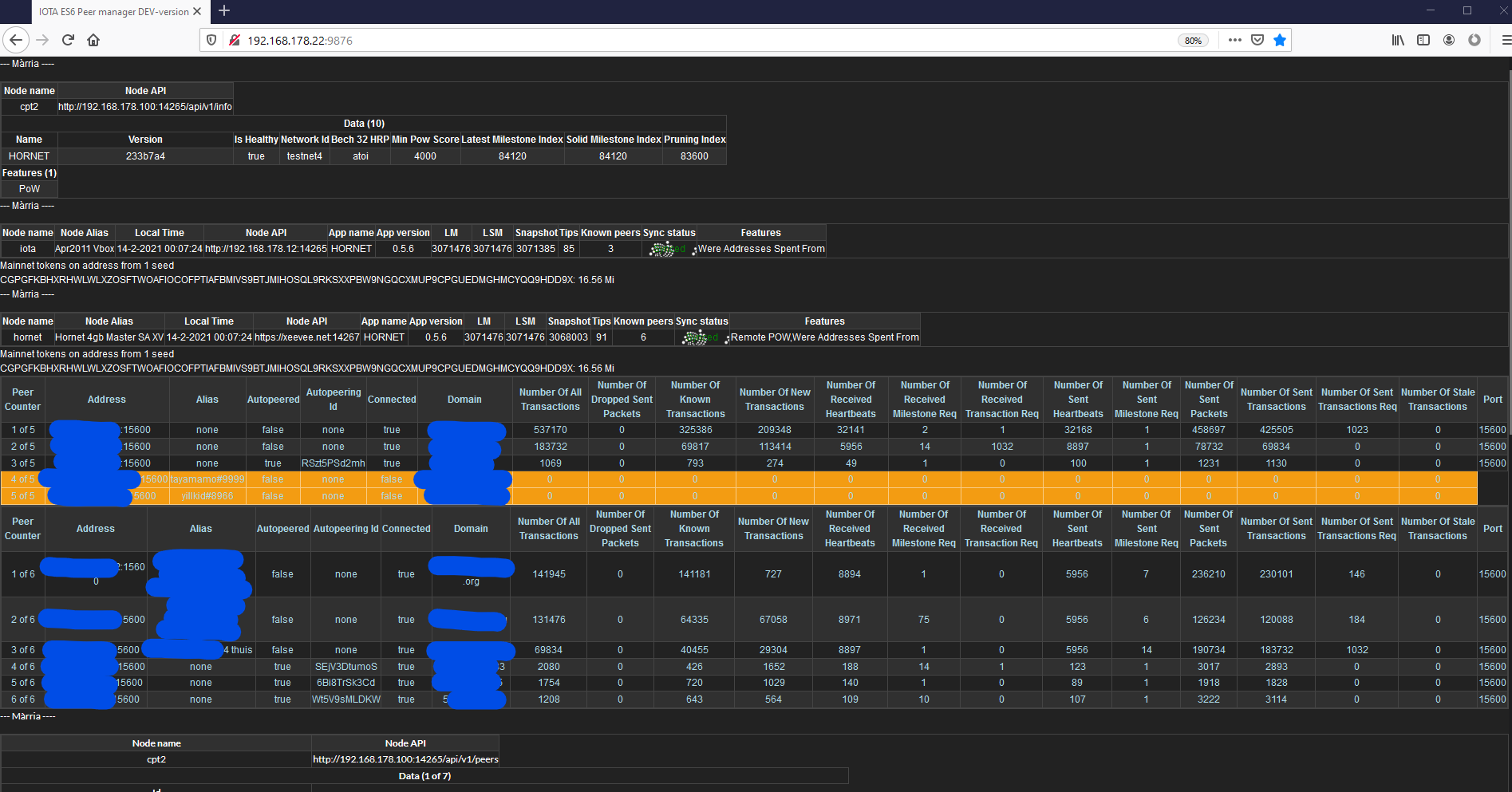Click the insecure connection lock icon
The height and width of the screenshot is (792, 1512).
click(x=235, y=40)
